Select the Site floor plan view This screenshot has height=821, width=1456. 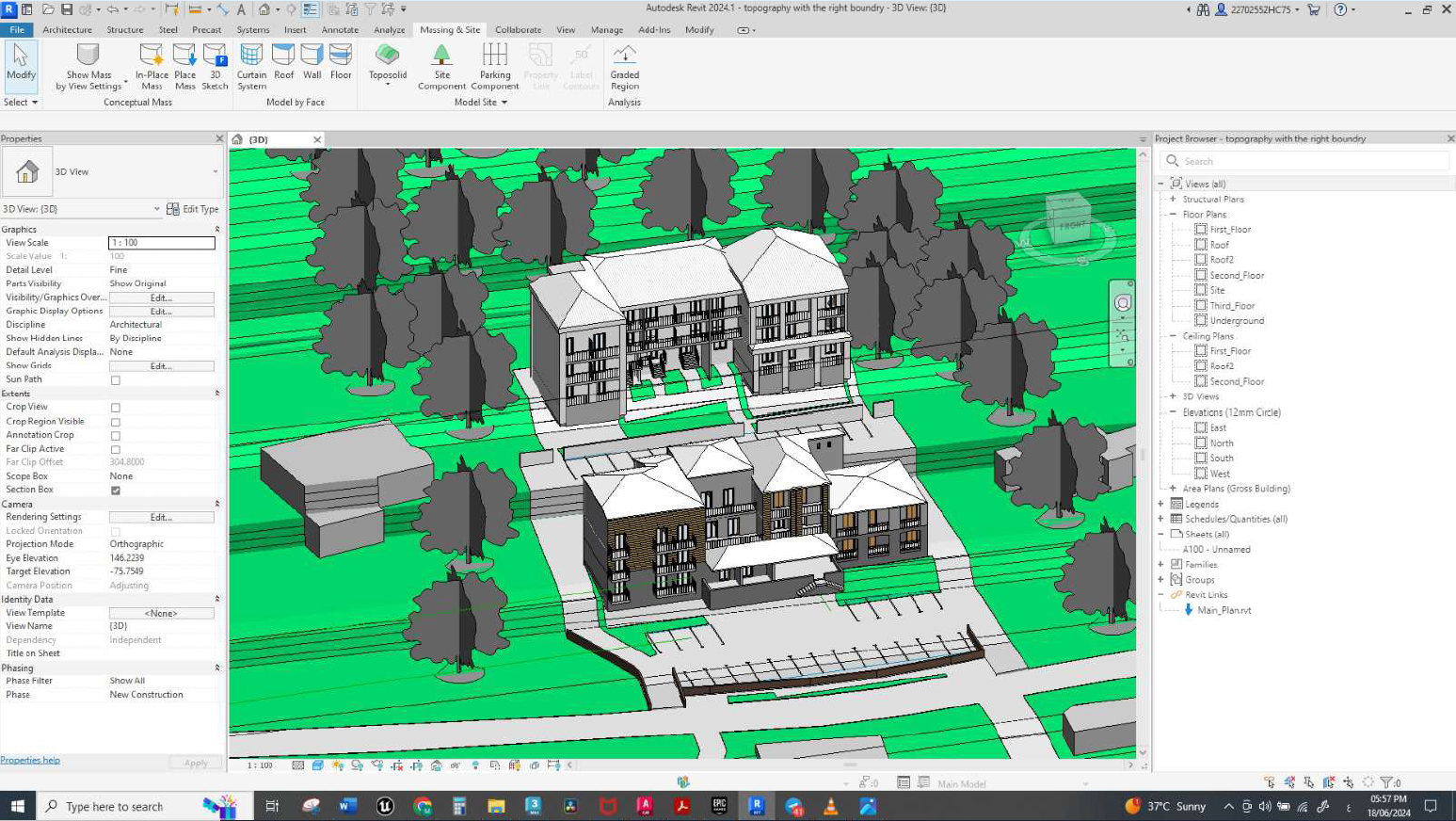click(1217, 290)
